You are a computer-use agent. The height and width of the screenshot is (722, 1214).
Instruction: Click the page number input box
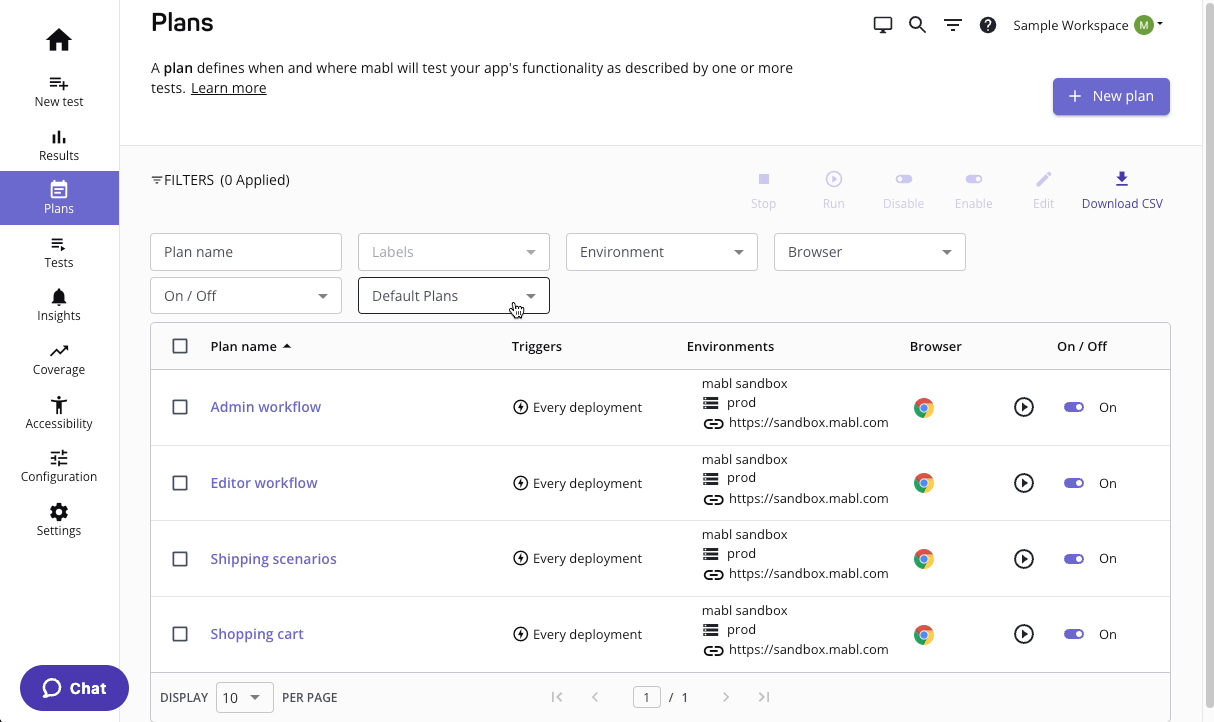click(x=647, y=697)
